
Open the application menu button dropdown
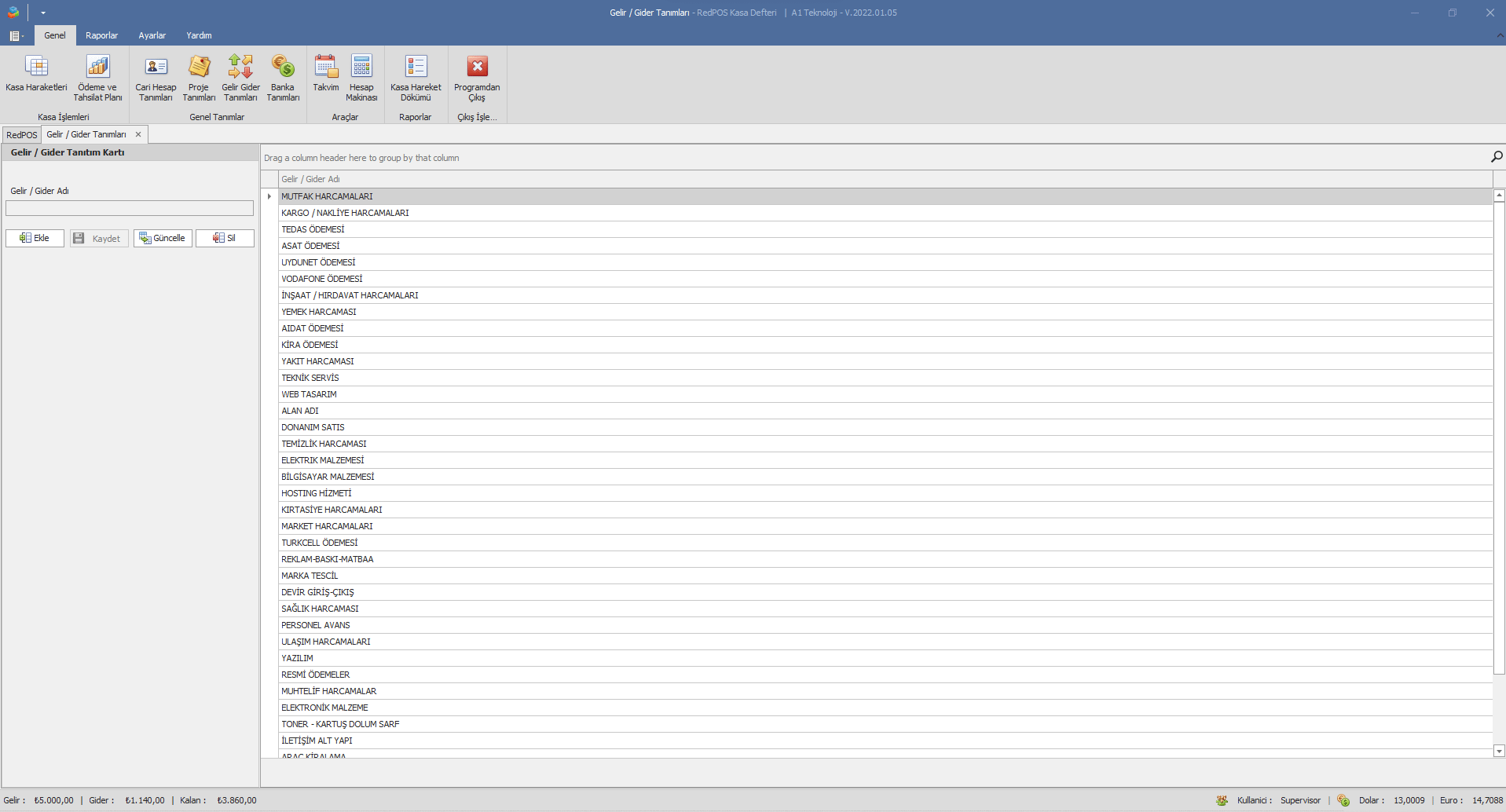coord(16,35)
